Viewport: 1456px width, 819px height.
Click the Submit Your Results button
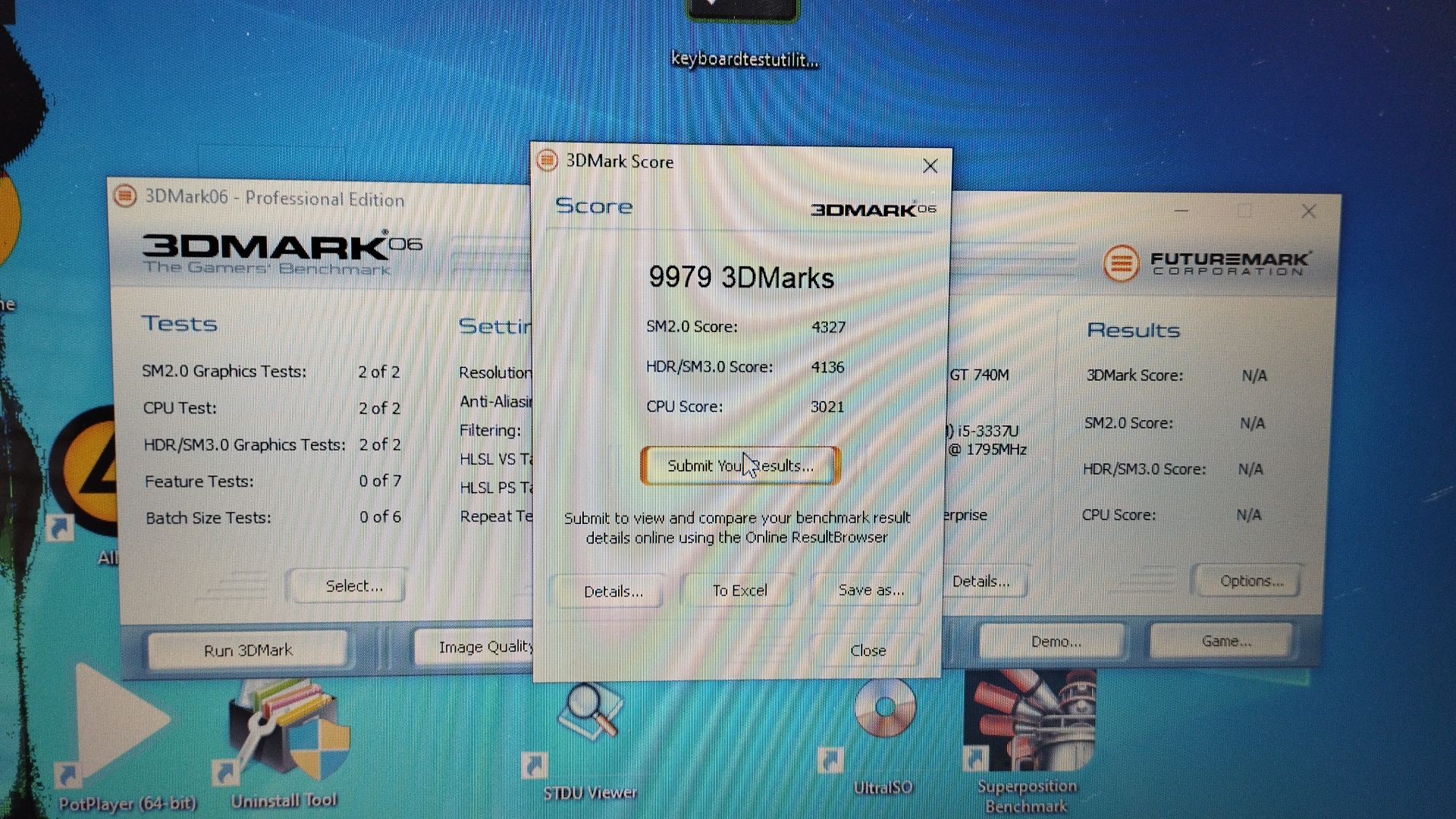pos(740,466)
